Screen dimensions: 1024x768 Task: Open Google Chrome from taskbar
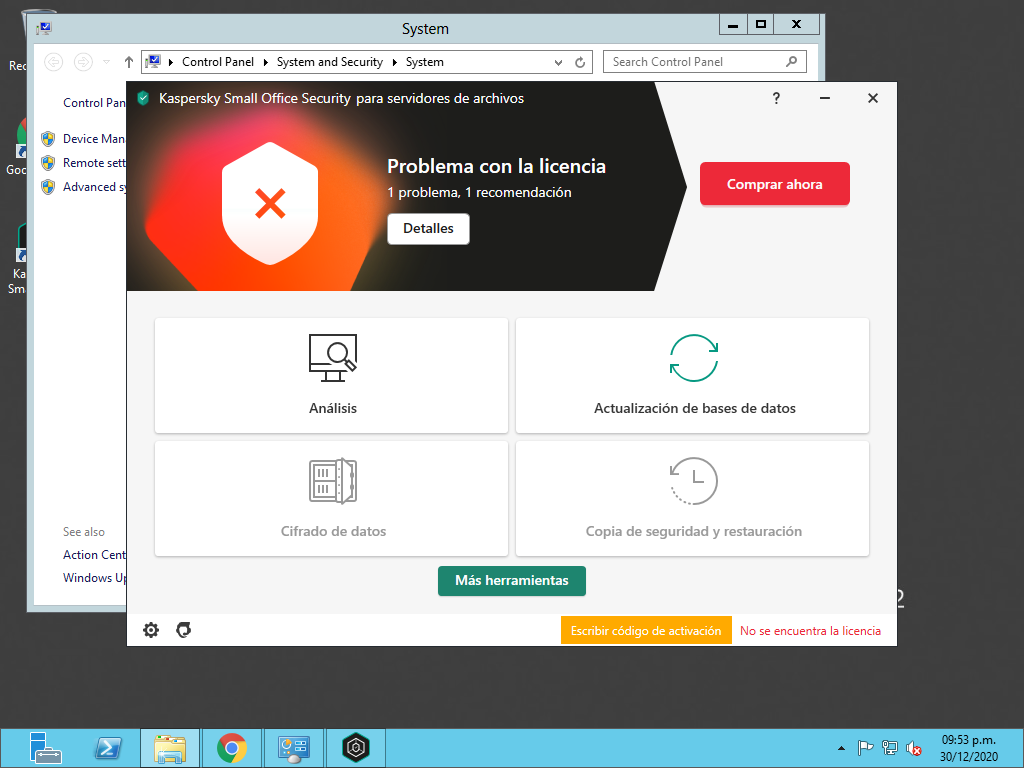pyautogui.click(x=232, y=748)
